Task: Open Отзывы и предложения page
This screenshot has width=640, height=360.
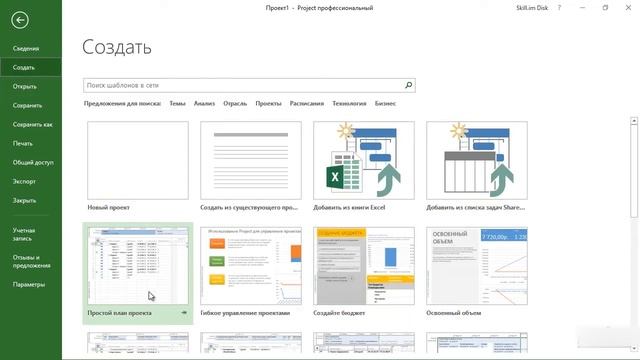Action: click(31, 261)
